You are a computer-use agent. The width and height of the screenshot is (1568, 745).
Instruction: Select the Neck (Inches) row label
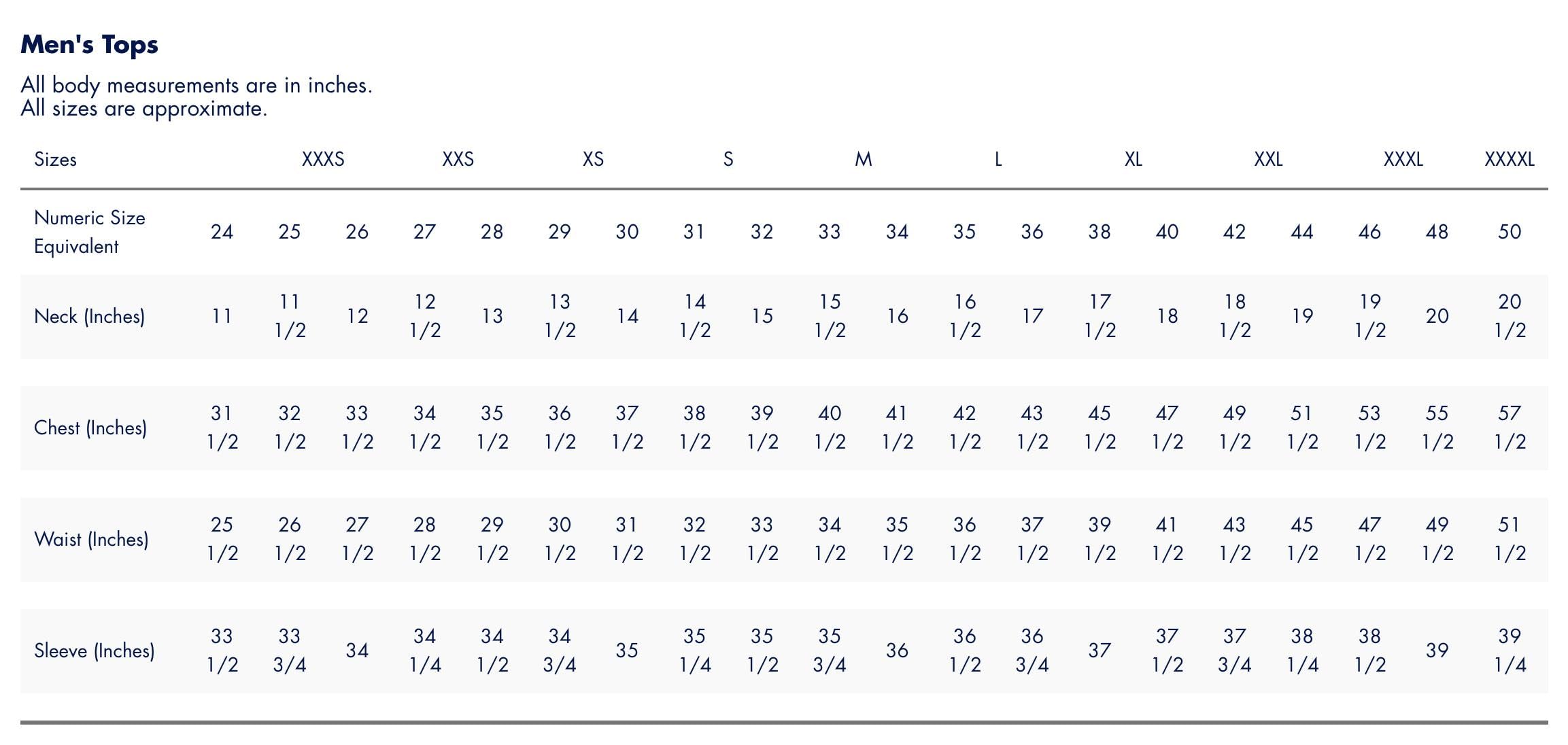tap(89, 317)
